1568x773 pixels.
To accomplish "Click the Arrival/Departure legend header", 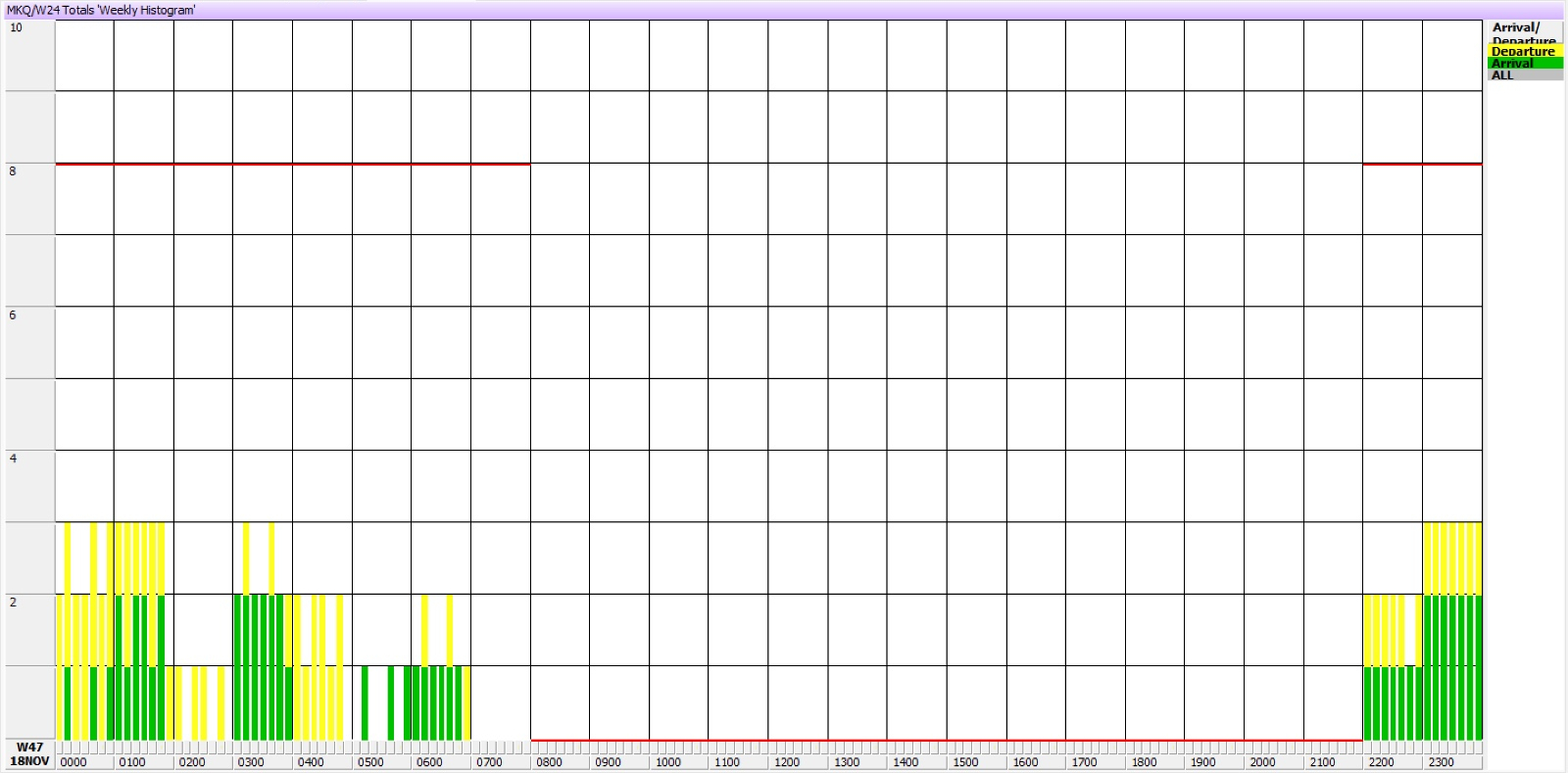I will click(x=1524, y=31).
